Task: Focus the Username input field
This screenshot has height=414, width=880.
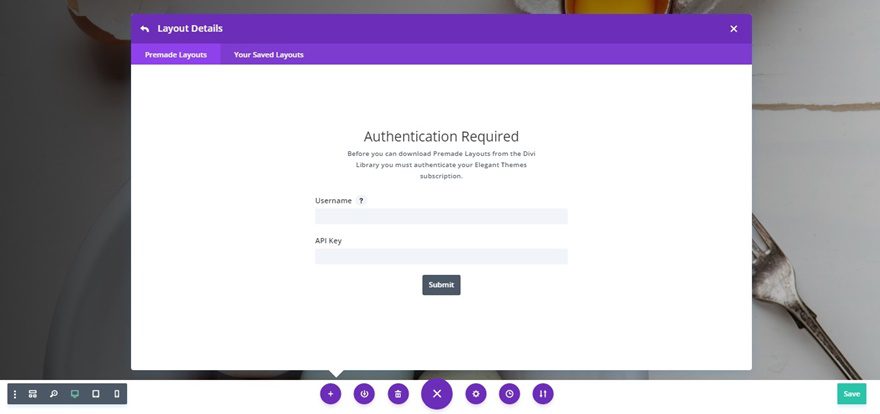Action: pos(441,217)
